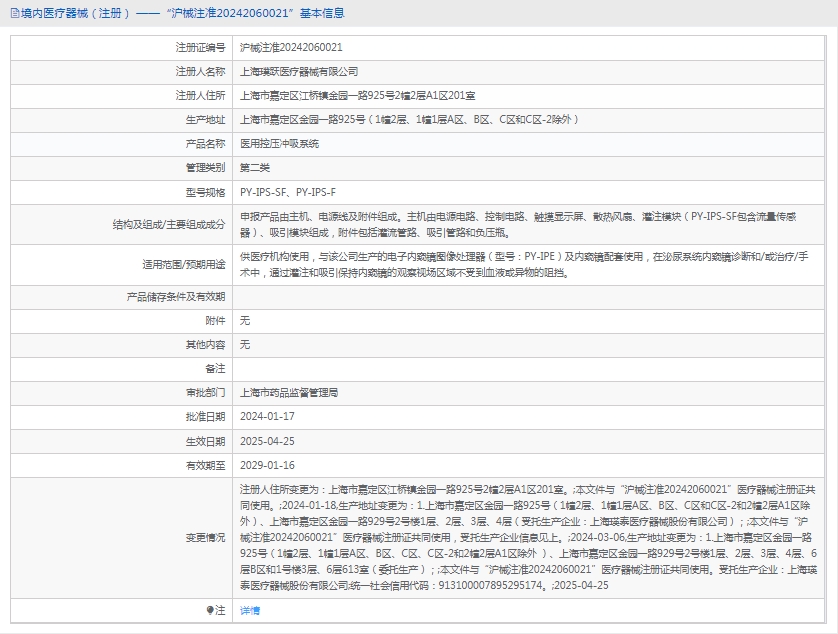Click the 注册证编号 row label
The image size is (838, 634).
[200, 48]
